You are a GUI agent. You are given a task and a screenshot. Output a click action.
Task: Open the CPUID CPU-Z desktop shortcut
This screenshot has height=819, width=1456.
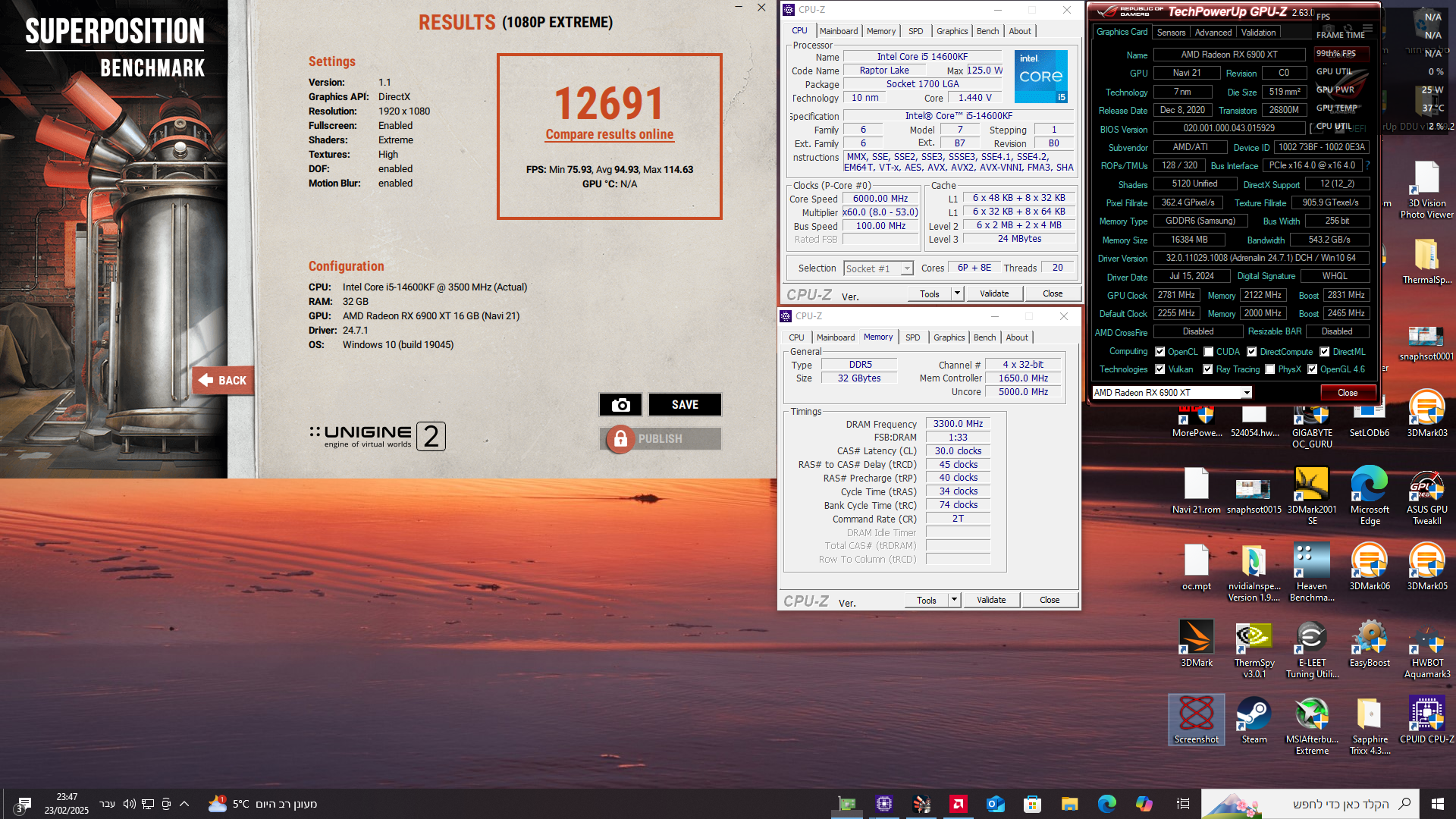[x=1426, y=720]
